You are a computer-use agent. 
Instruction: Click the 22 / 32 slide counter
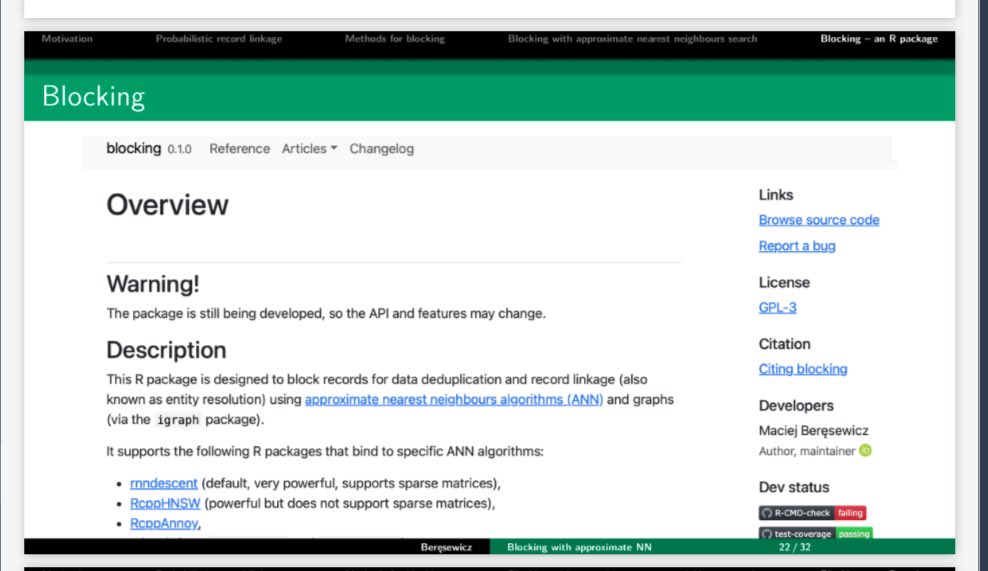[795, 547]
